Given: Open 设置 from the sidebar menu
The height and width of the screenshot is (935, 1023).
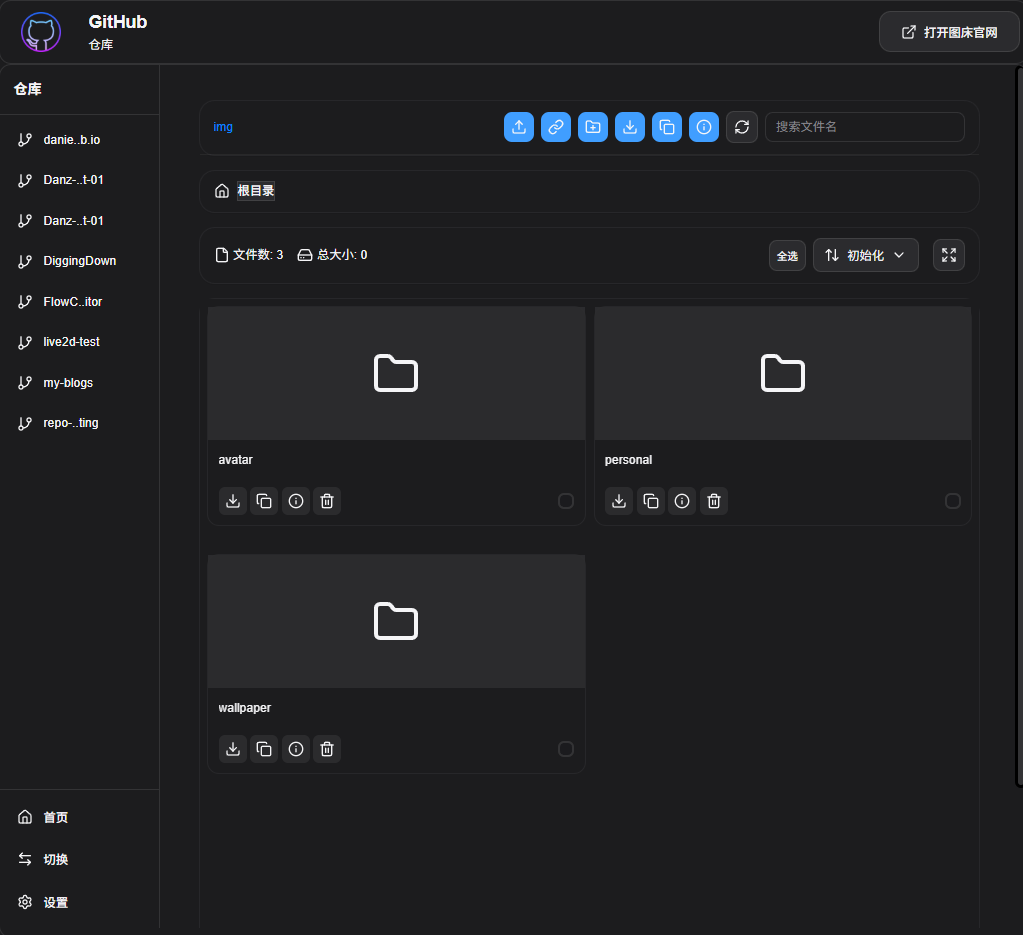Looking at the screenshot, I should tap(55, 901).
